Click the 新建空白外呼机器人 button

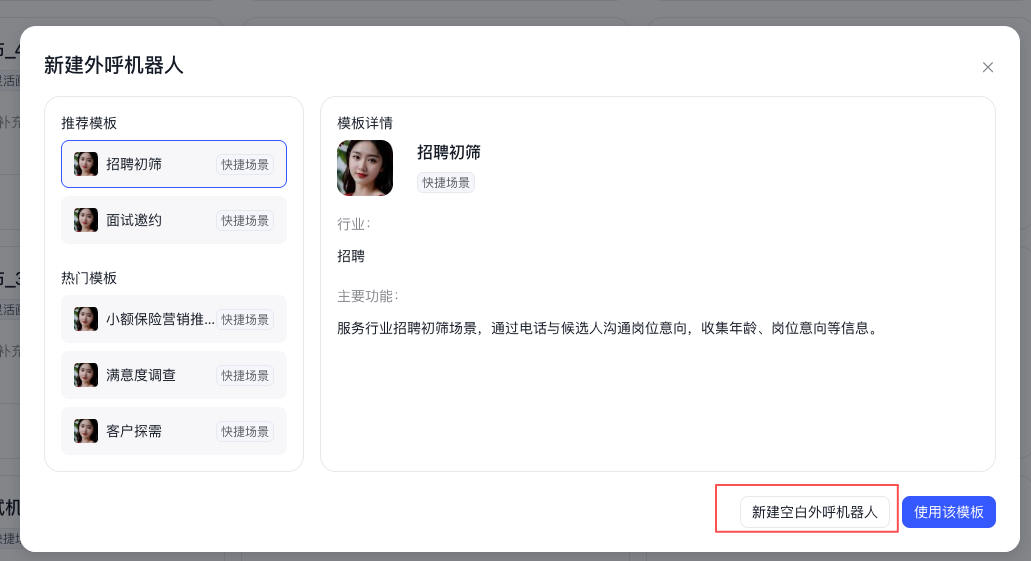tap(814, 512)
